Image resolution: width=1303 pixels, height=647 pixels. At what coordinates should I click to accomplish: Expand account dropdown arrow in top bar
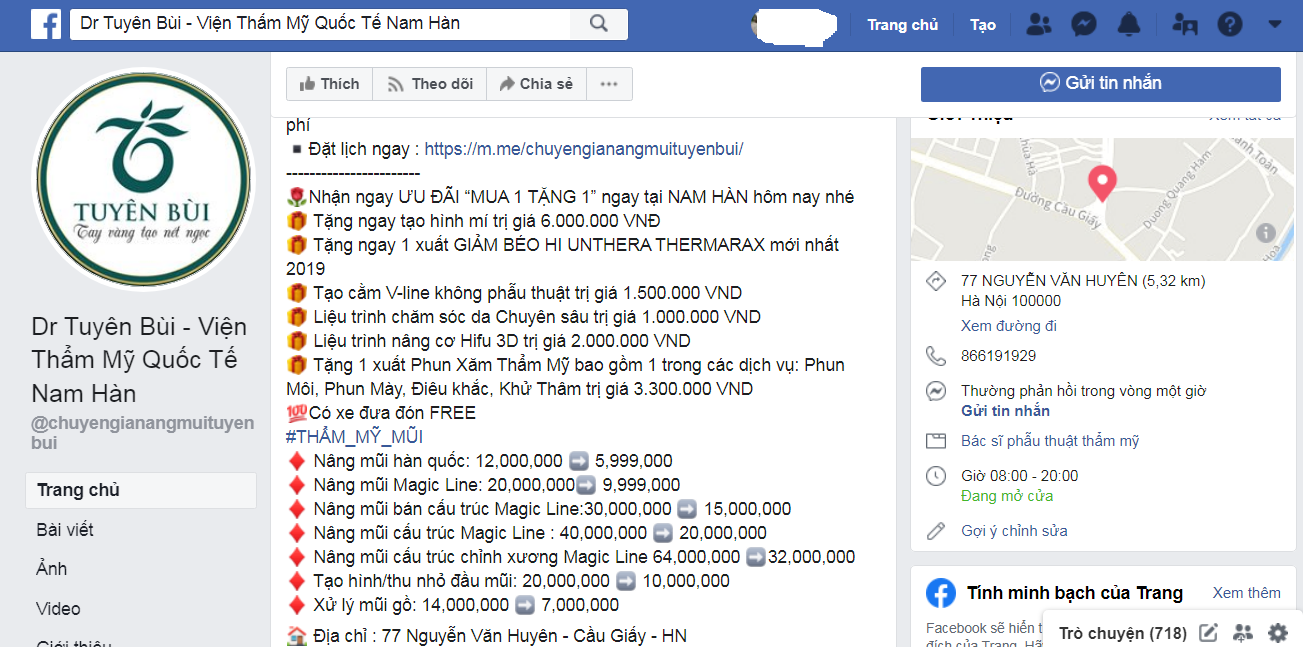tap(1274, 24)
